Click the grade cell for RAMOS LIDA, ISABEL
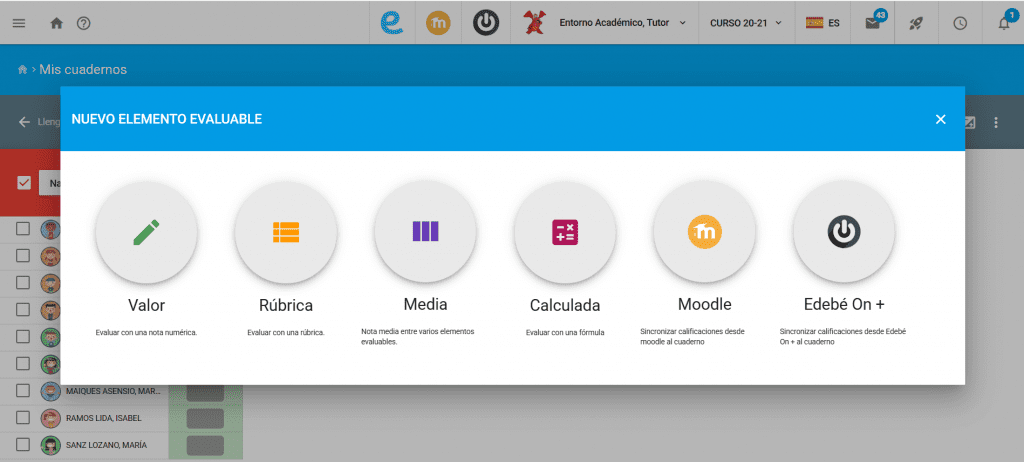 (205, 418)
